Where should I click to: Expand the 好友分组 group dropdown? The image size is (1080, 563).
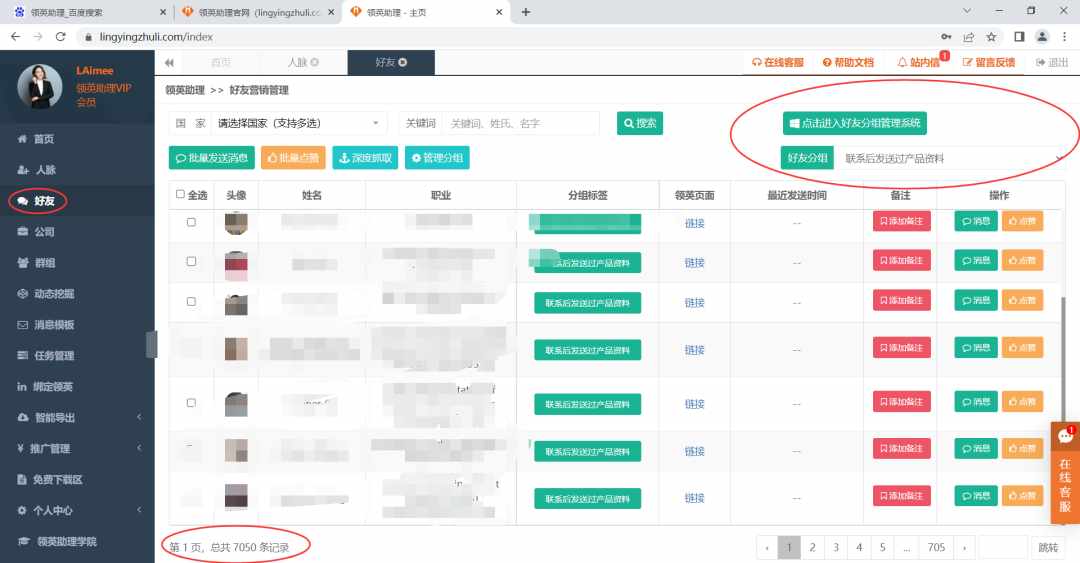(952, 158)
